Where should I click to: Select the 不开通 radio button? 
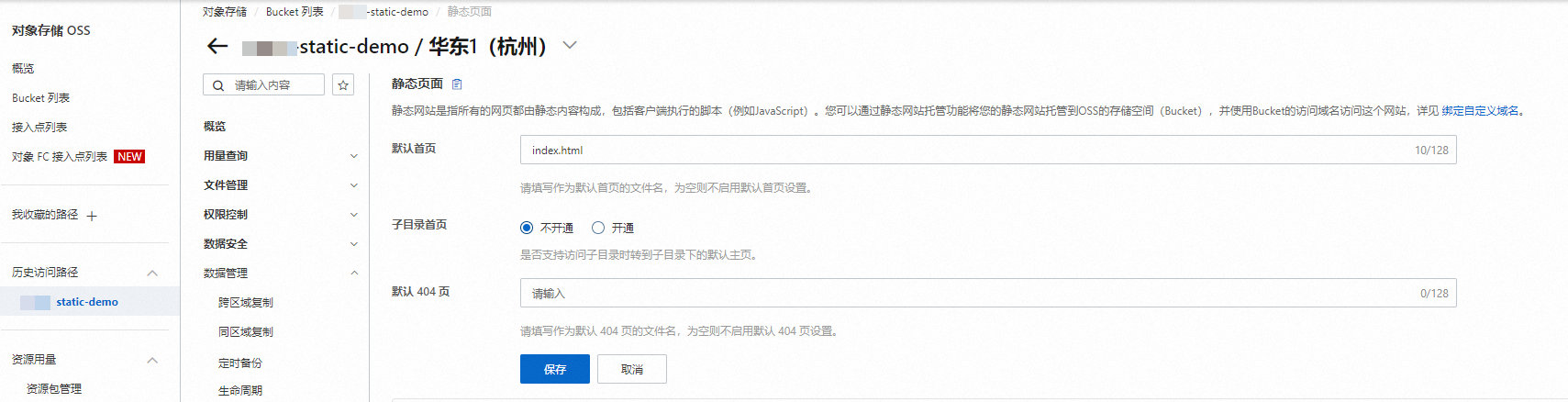(527, 228)
